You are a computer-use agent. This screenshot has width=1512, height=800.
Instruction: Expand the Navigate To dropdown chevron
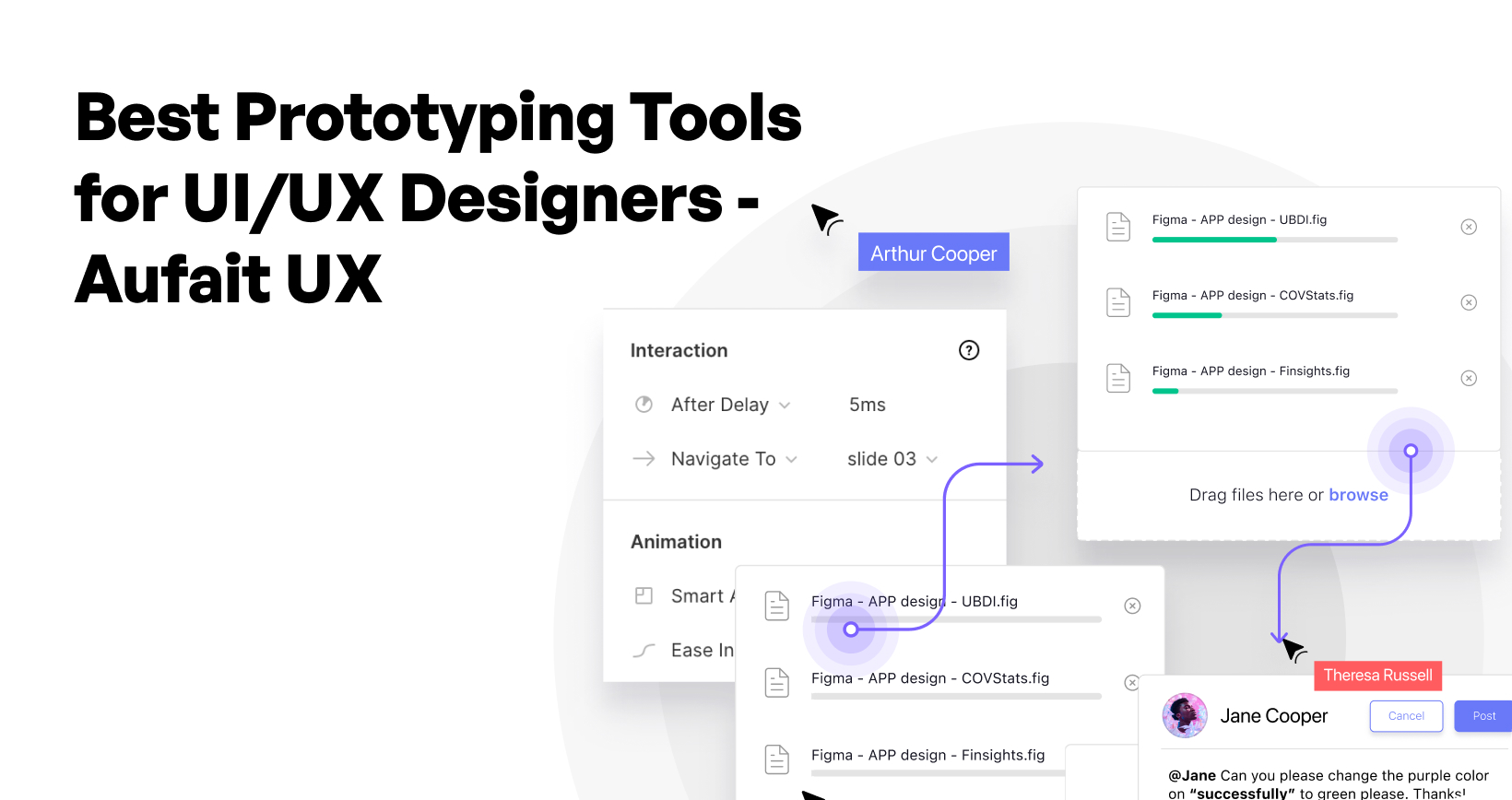[791, 459]
